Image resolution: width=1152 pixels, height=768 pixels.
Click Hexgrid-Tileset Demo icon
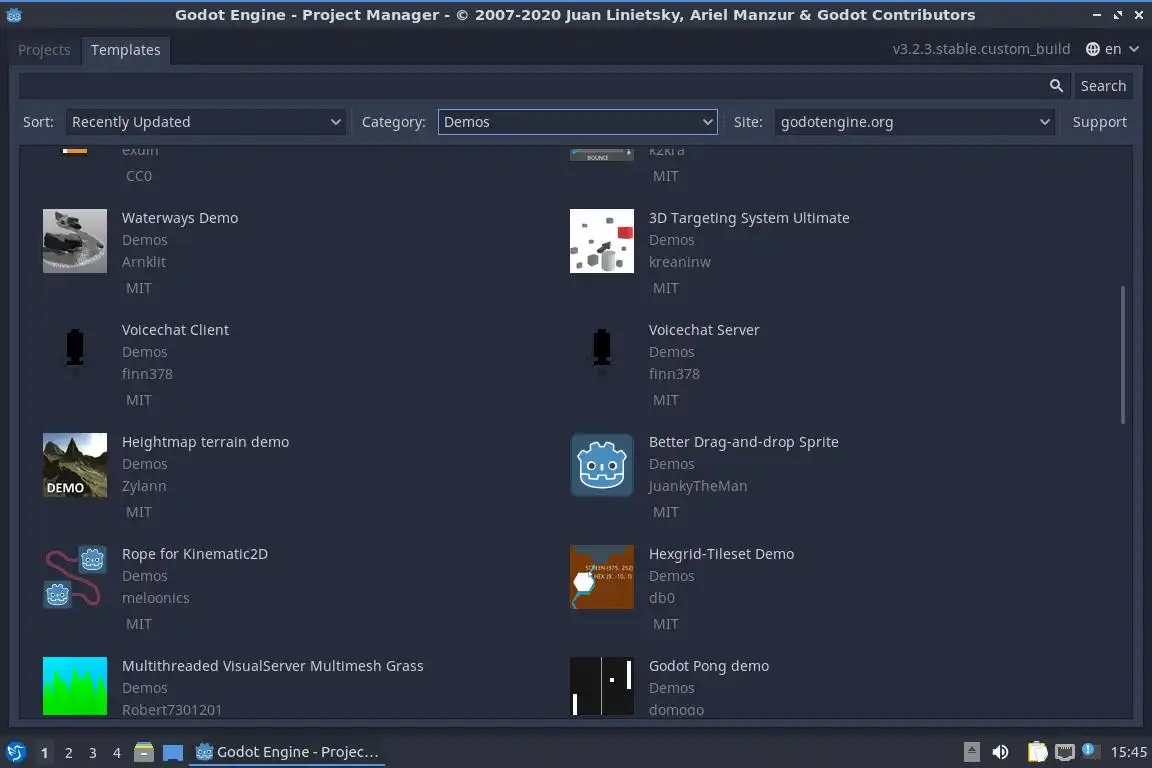point(602,577)
